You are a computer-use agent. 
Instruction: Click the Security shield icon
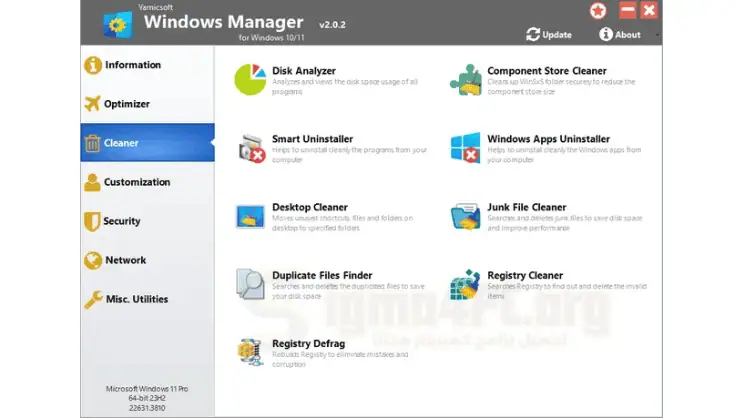[x=92, y=221]
